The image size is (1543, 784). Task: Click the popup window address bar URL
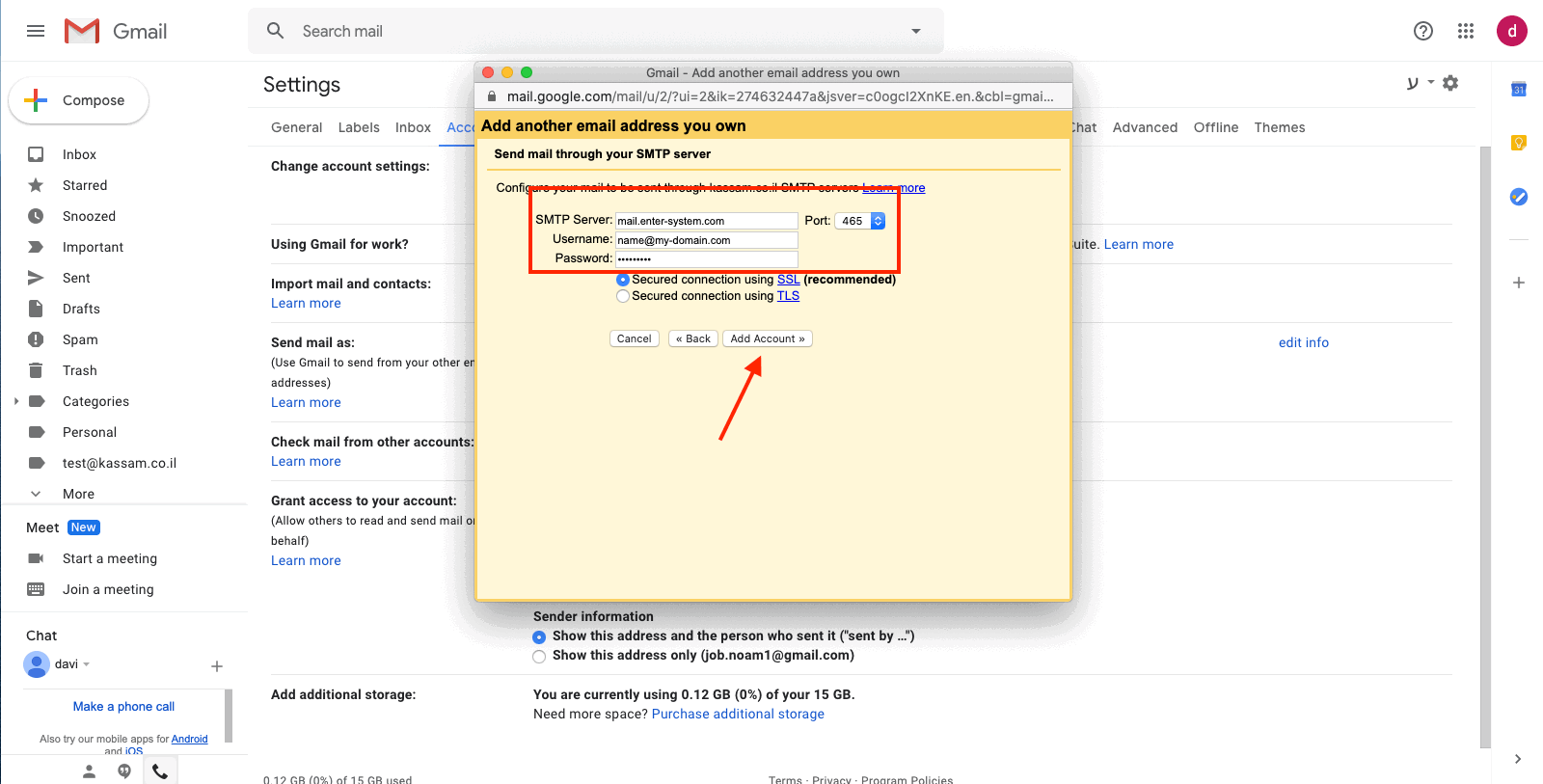[x=779, y=96]
